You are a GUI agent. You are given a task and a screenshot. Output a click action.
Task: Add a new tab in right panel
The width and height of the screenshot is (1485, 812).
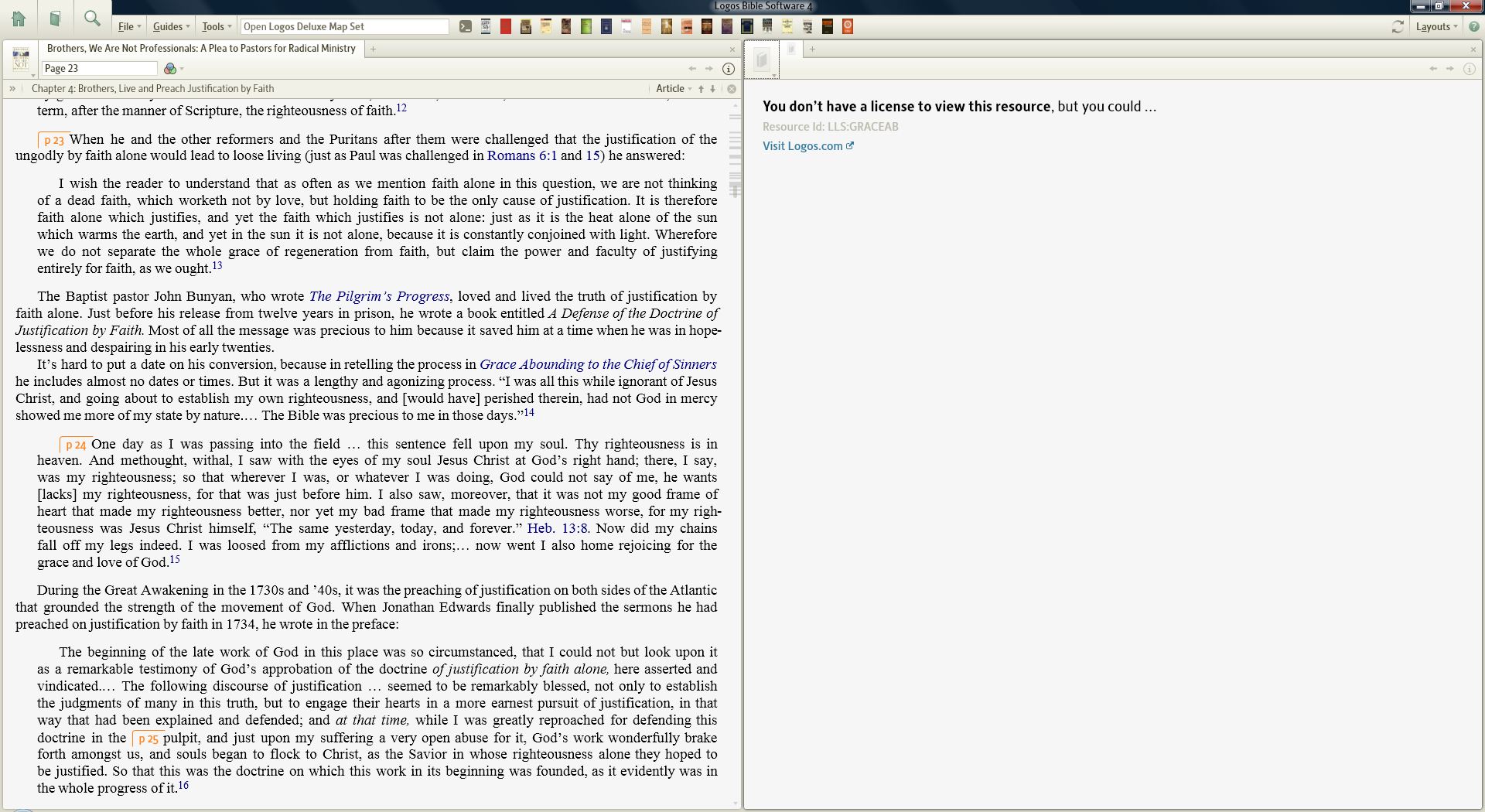click(812, 49)
